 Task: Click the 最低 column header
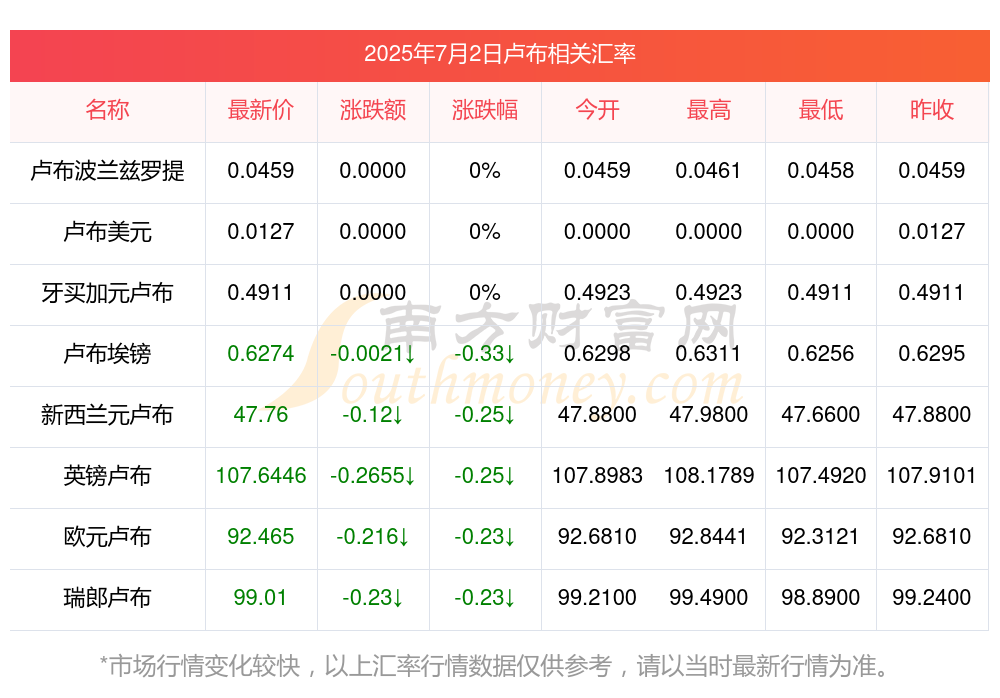point(821,110)
